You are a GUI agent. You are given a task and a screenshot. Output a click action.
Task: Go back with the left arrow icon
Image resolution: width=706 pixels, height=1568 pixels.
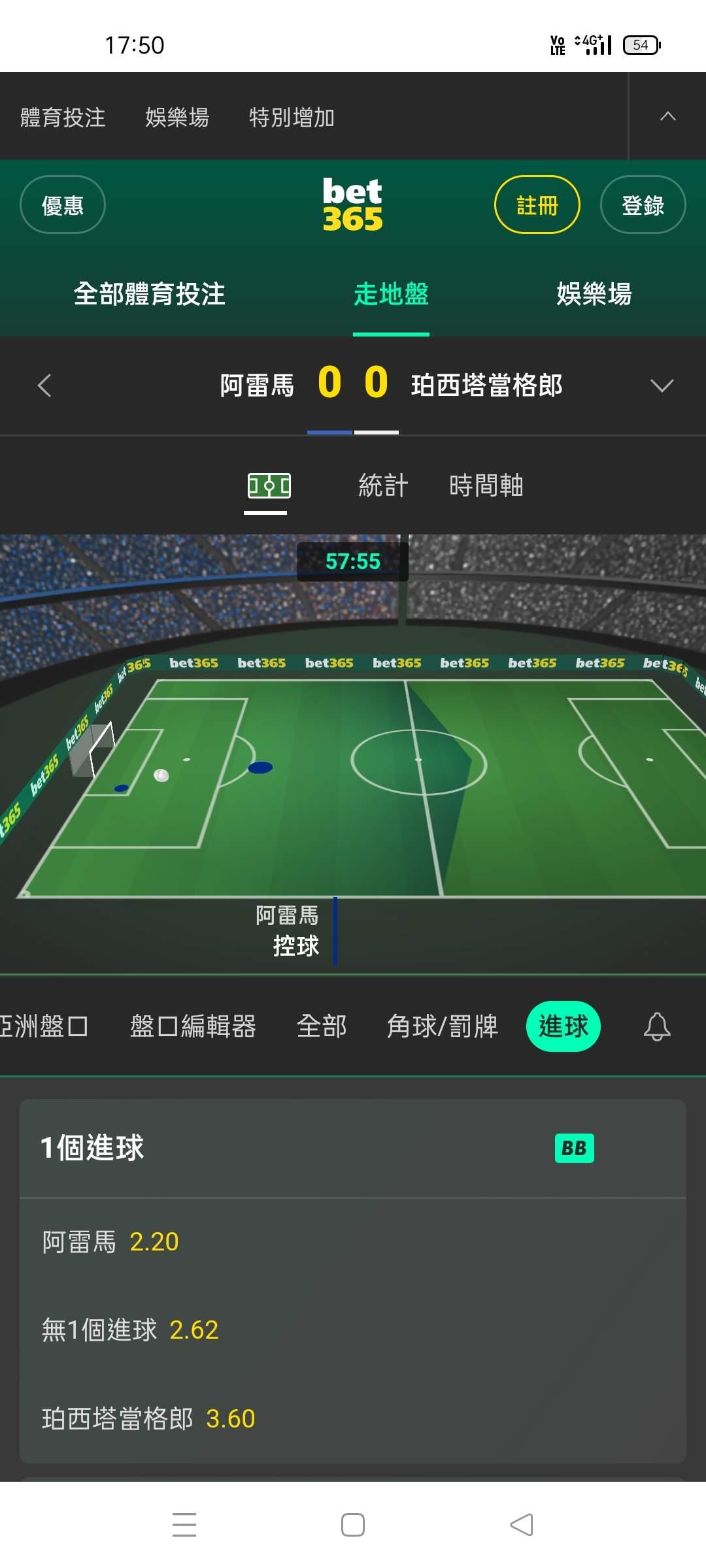pos(44,385)
